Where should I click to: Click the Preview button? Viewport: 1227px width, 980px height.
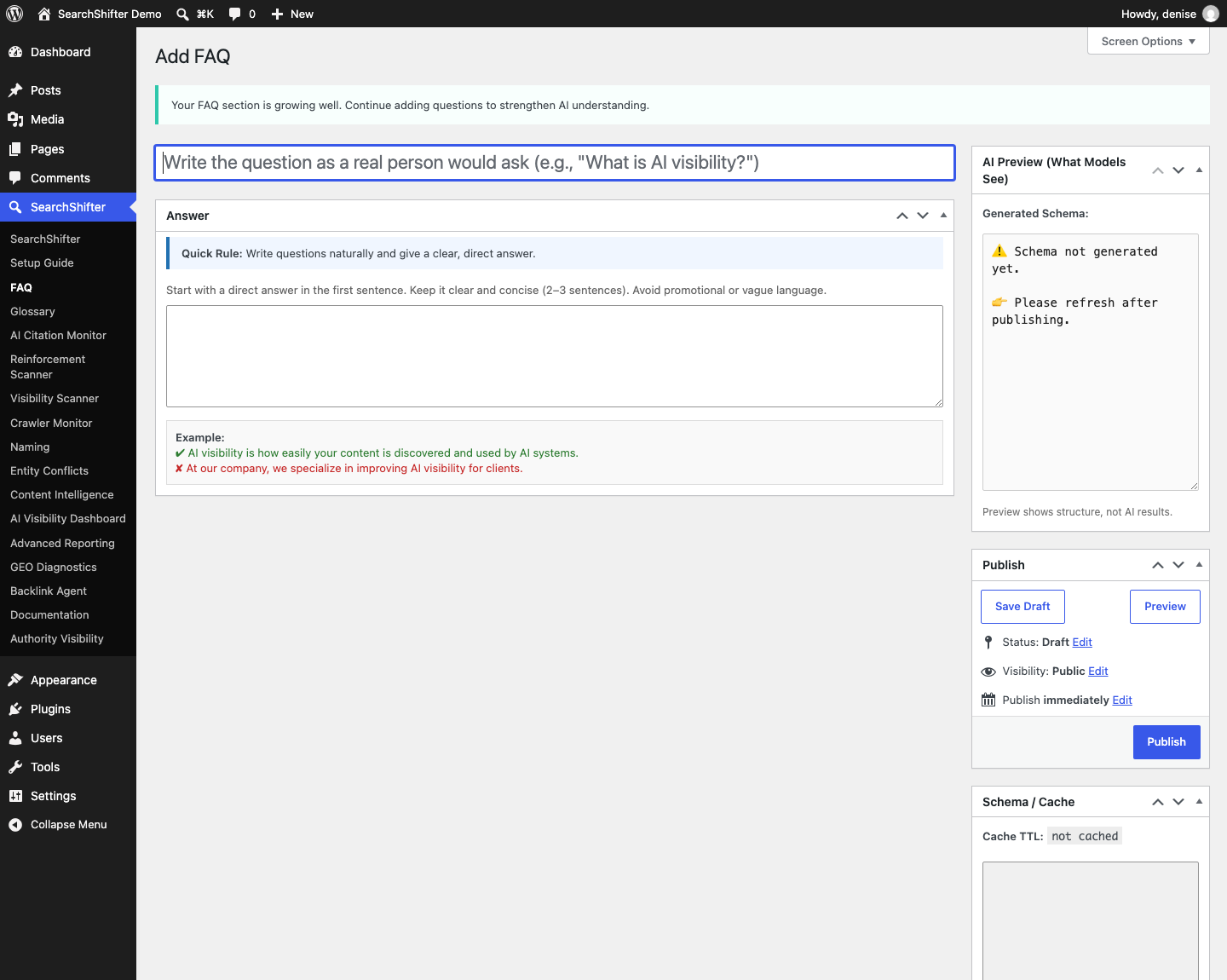point(1165,607)
